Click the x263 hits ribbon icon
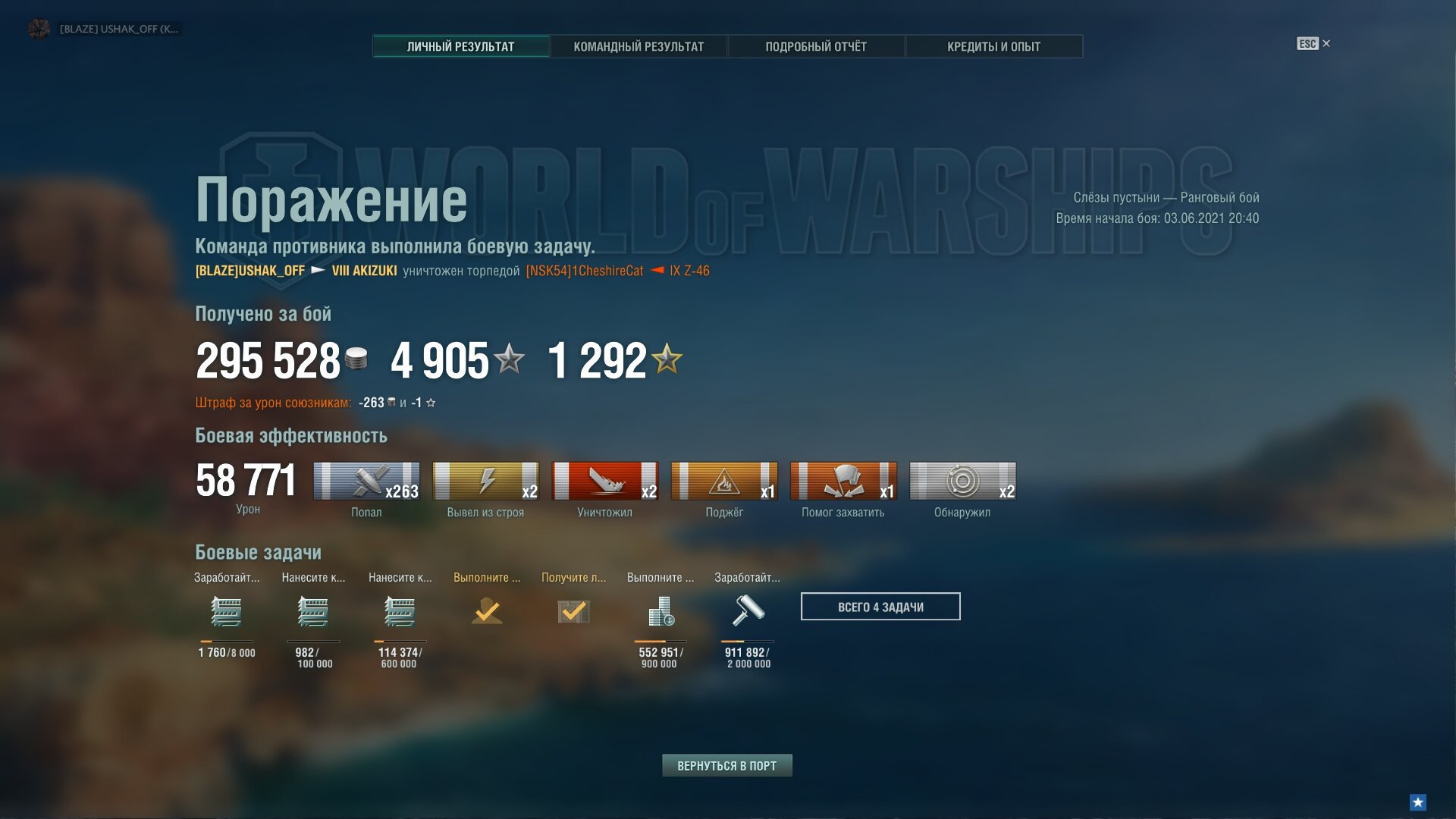This screenshot has width=1456, height=819. click(x=366, y=481)
